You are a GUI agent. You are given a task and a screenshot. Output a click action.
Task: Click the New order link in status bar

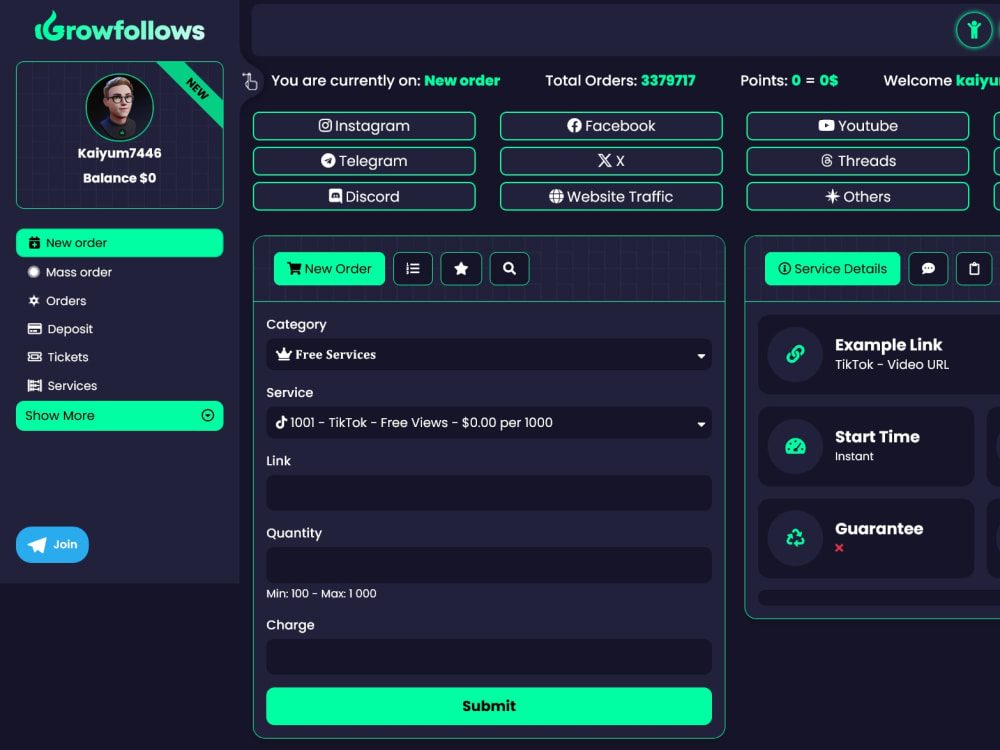coord(462,81)
